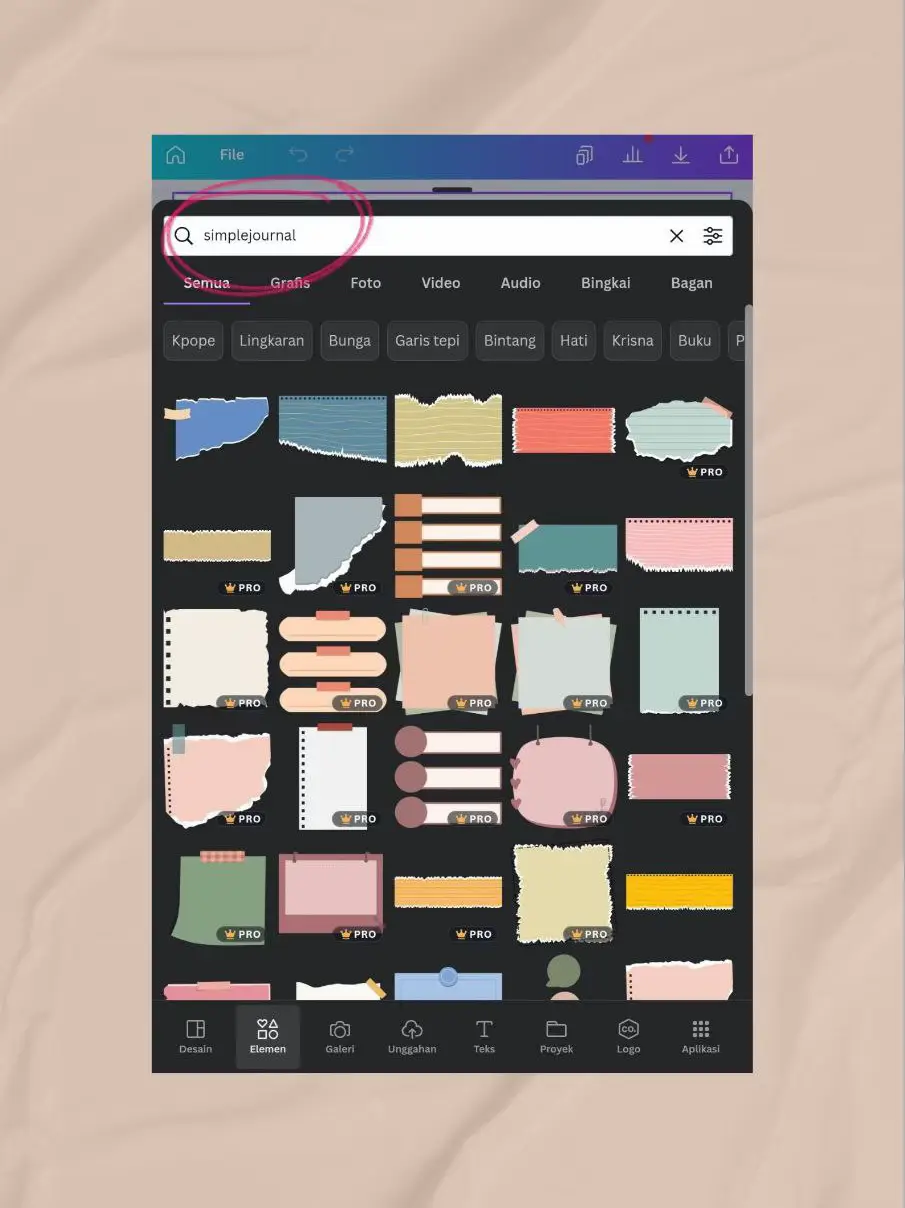Toggle the Bintang filter chip

coord(509,340)
